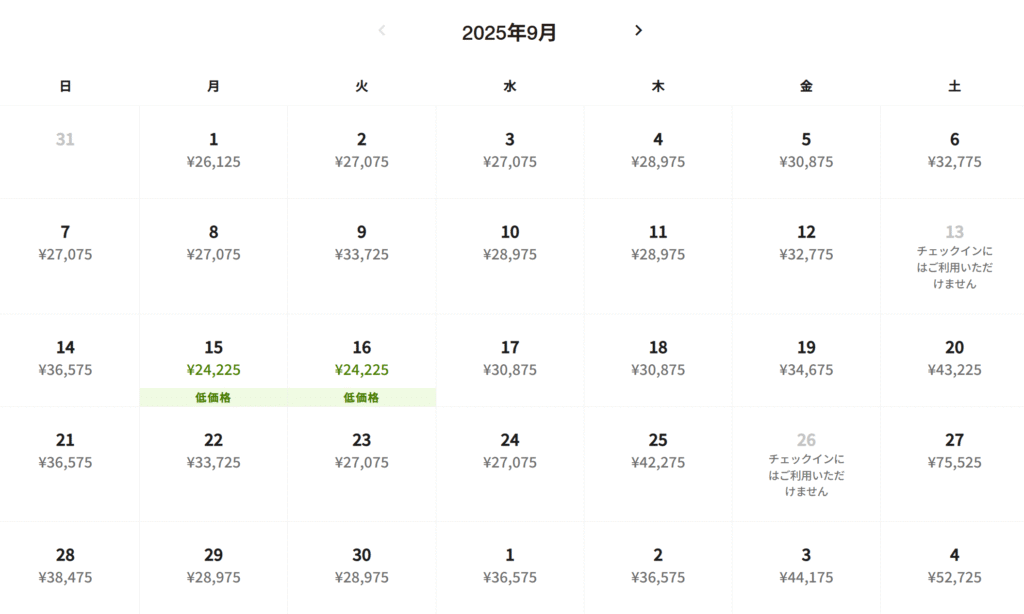Pick September 30 at ¥28,975
This screenshot has height=614, width=1024.
coord(362,568)
